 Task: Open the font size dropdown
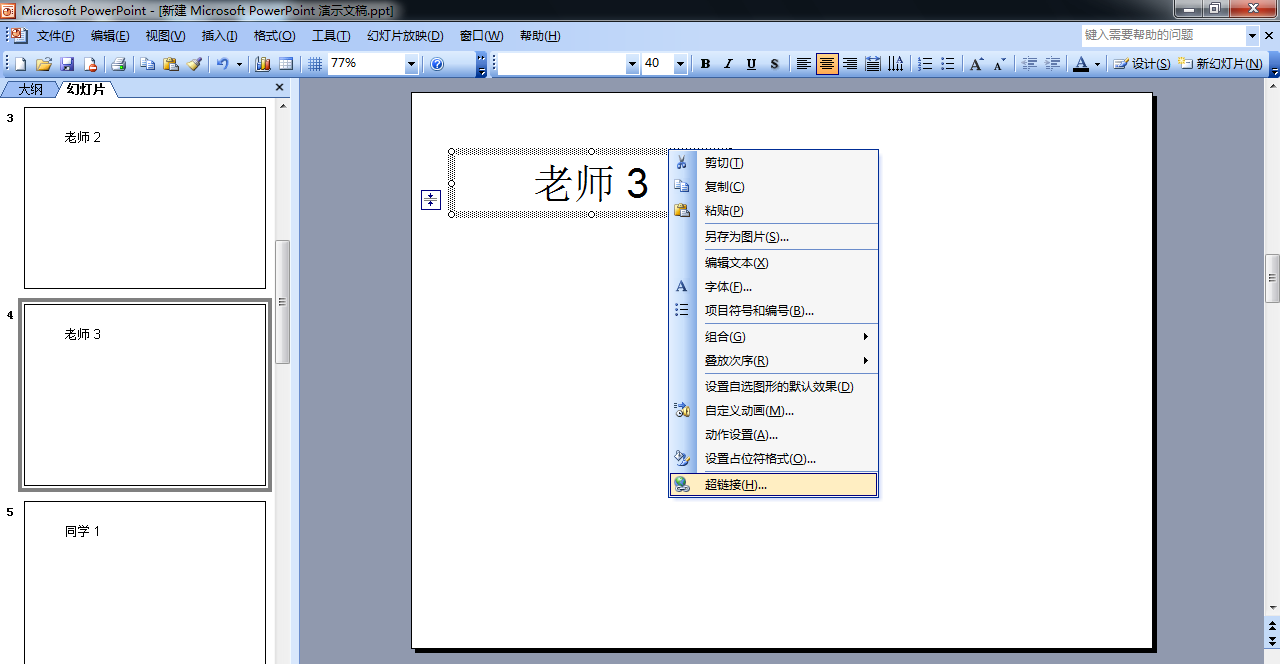680,64
